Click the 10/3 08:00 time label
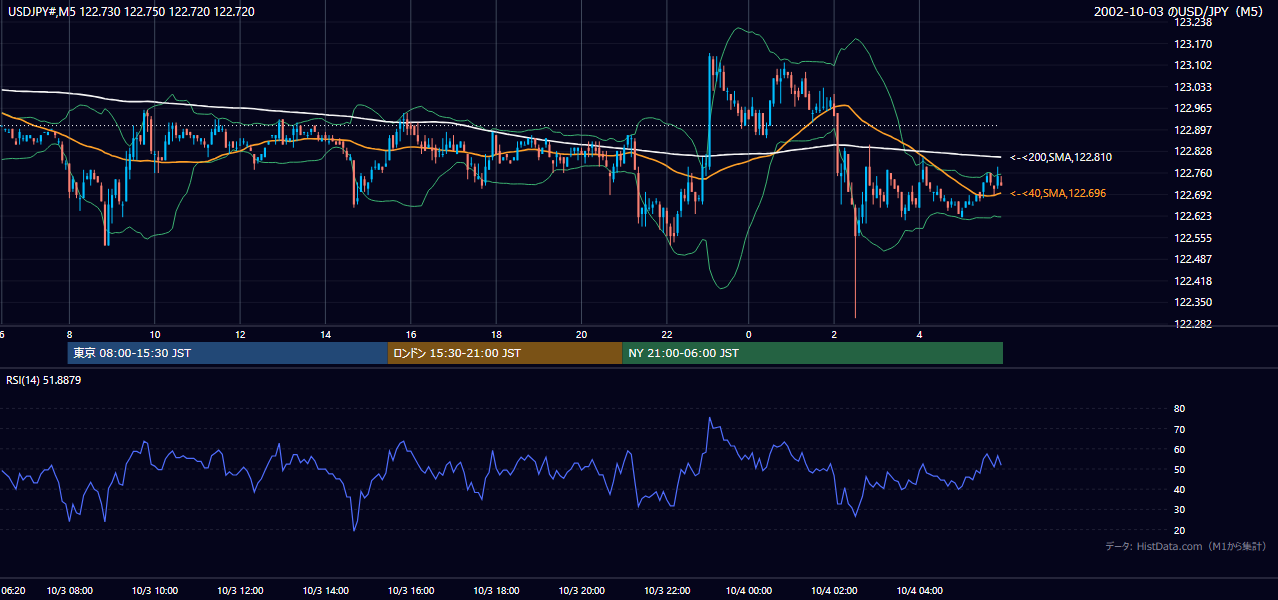This screenshot has width=1278, height=600. pos(70,591)
